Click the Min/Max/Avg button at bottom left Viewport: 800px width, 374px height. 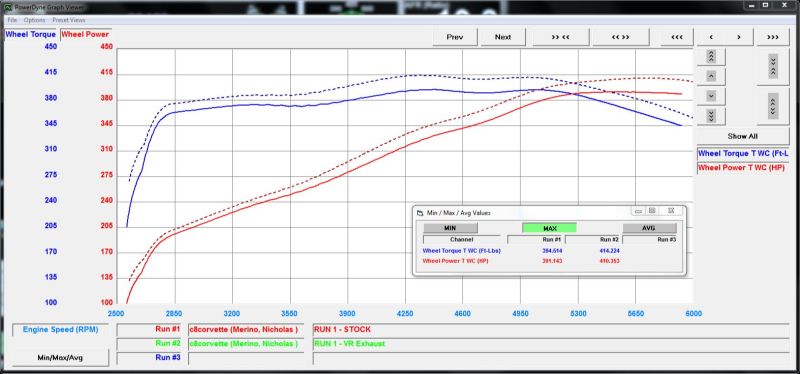pyautogui.click(x=60, y=358)
